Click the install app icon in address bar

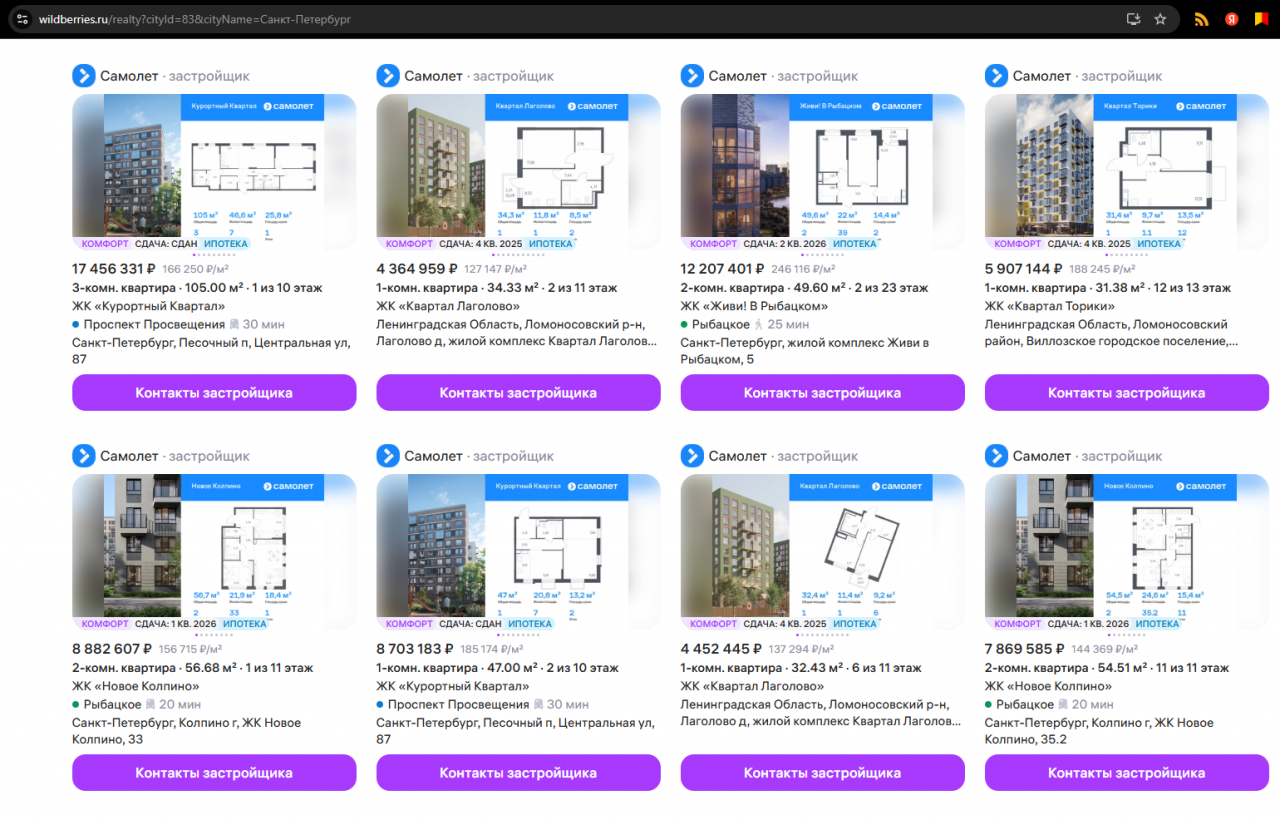pos(1134,19)
